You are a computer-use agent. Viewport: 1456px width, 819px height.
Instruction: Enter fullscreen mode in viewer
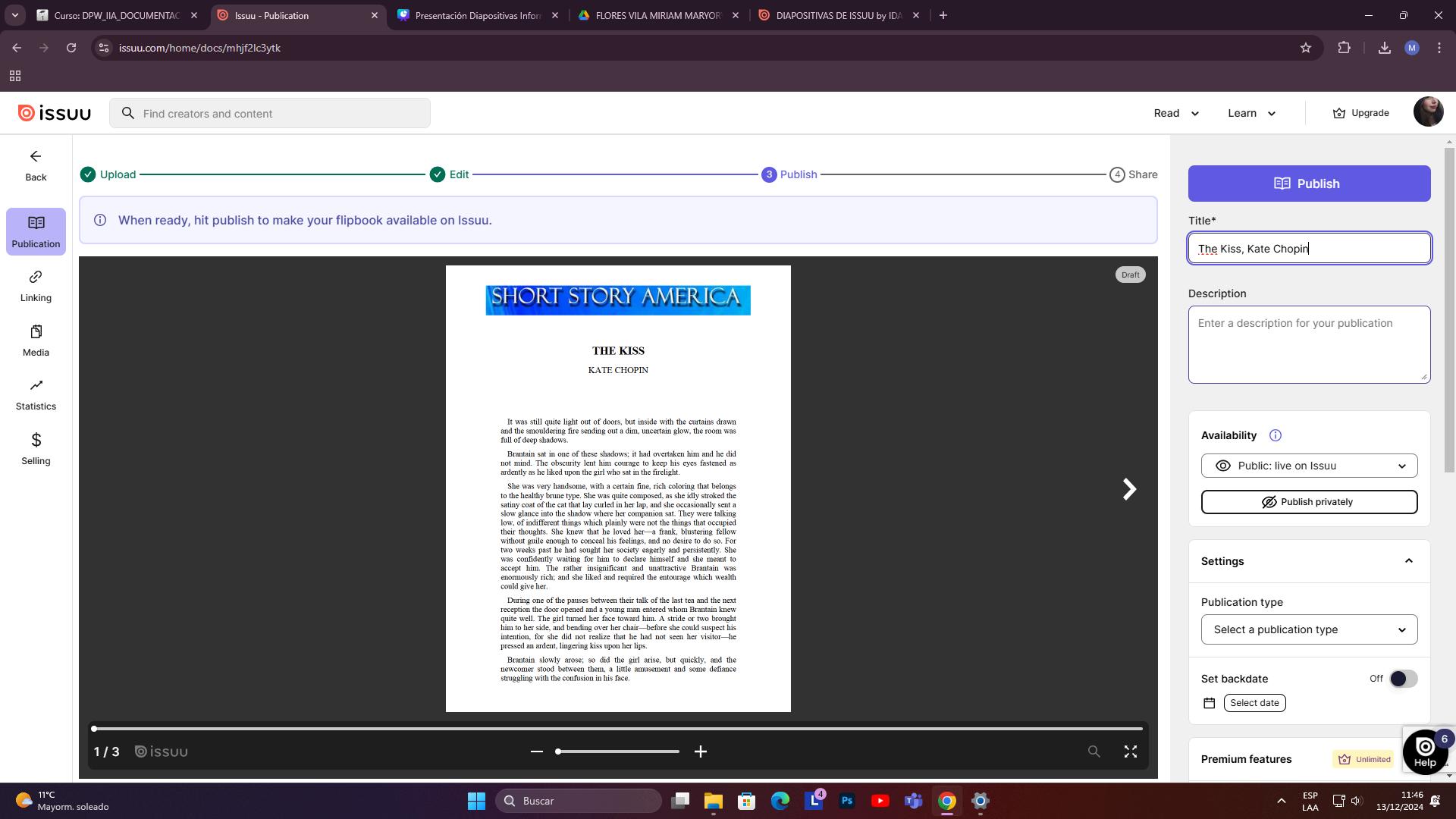(x=1130, y=752)
